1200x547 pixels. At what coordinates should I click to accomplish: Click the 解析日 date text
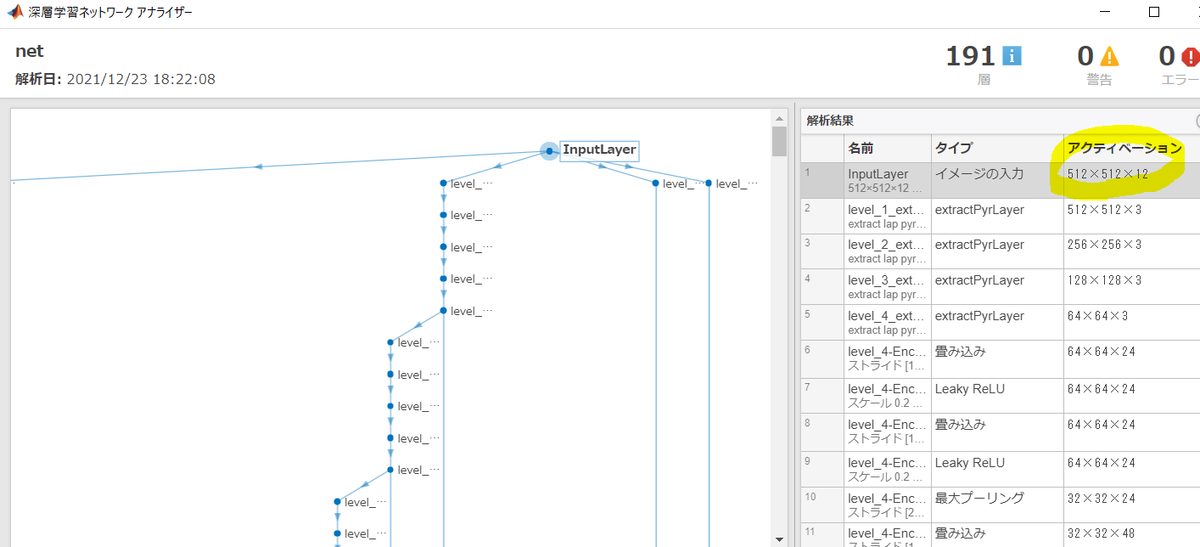tap(115, 79)
